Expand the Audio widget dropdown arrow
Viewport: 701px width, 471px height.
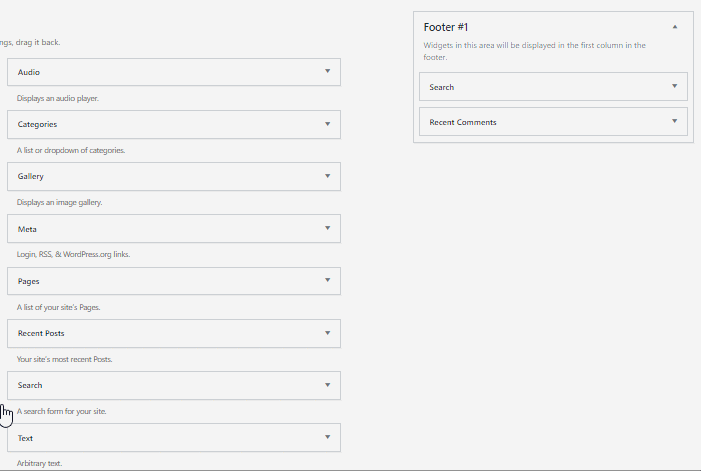pos(327,72)
